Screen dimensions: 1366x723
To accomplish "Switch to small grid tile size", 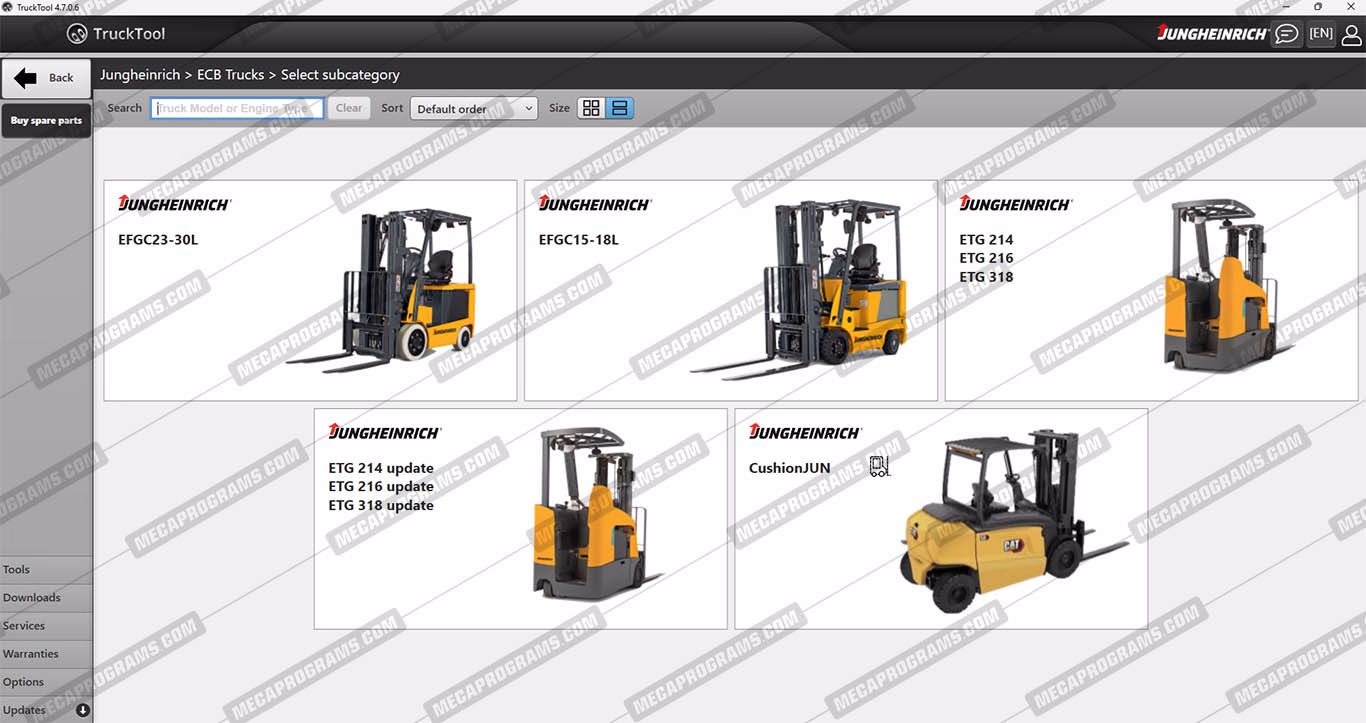I will (591, 108).
